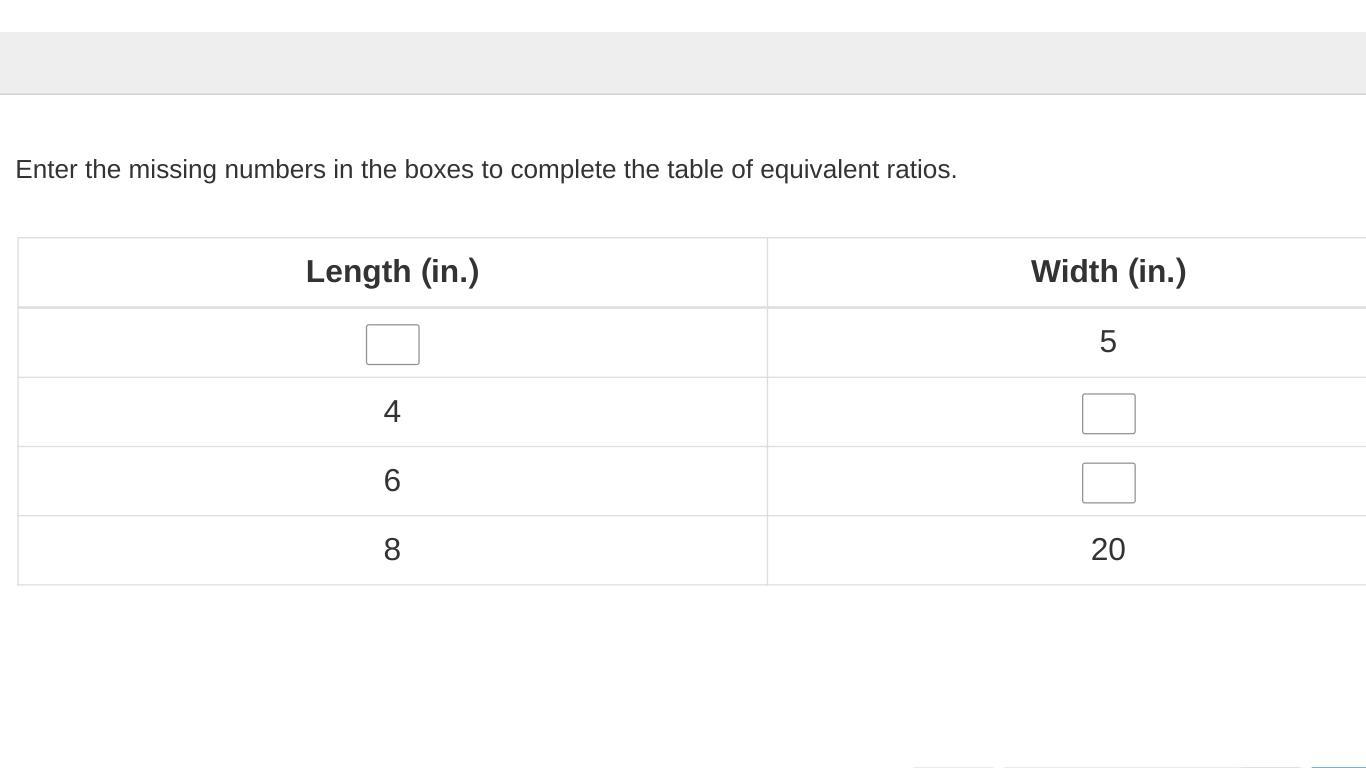The image size is (1366, 768).
Task: Click the Width box in the length 4 row
Action: [1108, 413]
